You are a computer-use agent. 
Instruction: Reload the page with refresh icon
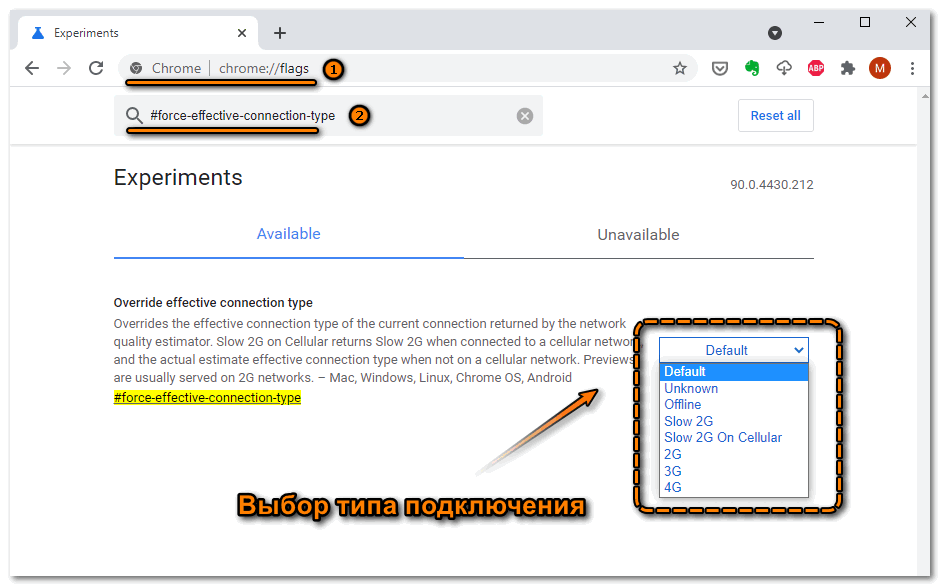coord(96,68)
